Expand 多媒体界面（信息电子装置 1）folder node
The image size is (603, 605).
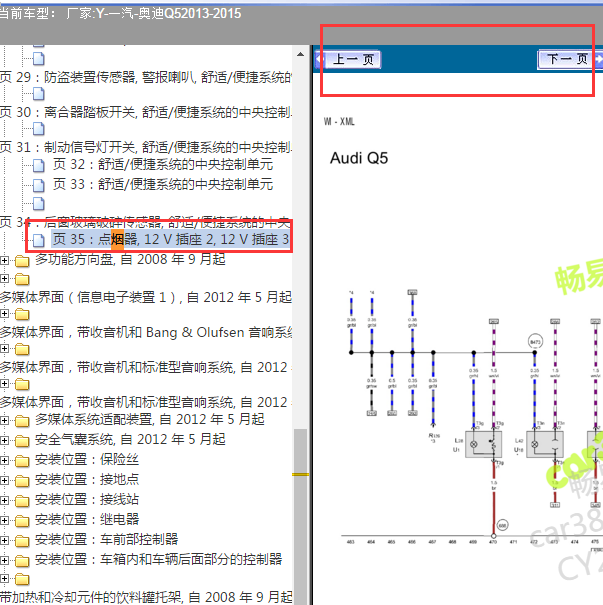tap(4, 278)
